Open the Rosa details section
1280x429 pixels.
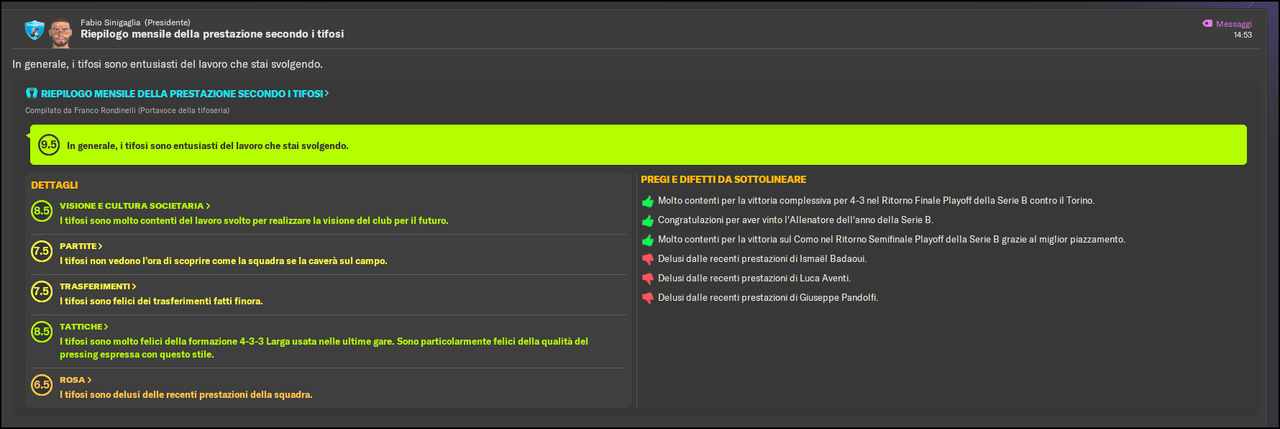click(75, 380)
